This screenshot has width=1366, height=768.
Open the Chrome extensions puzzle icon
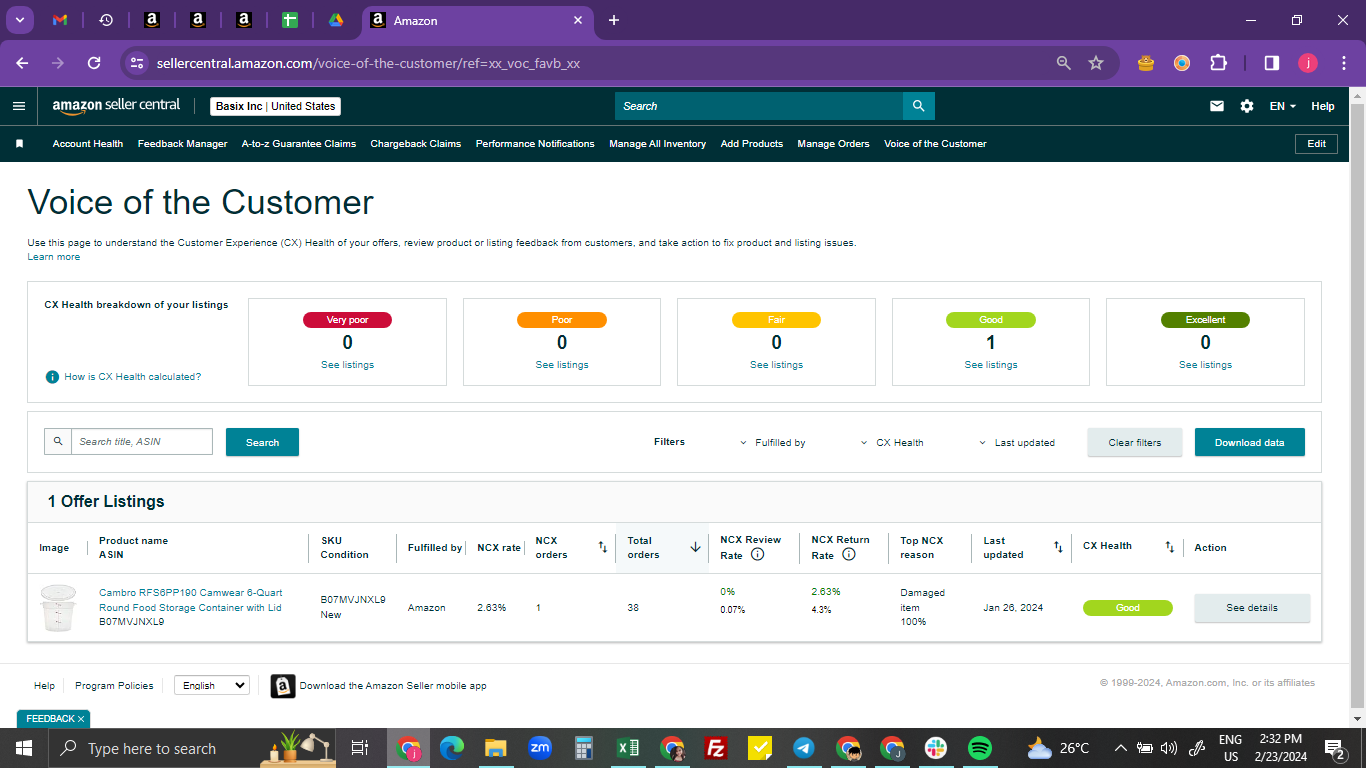(x=1218, y=63)
